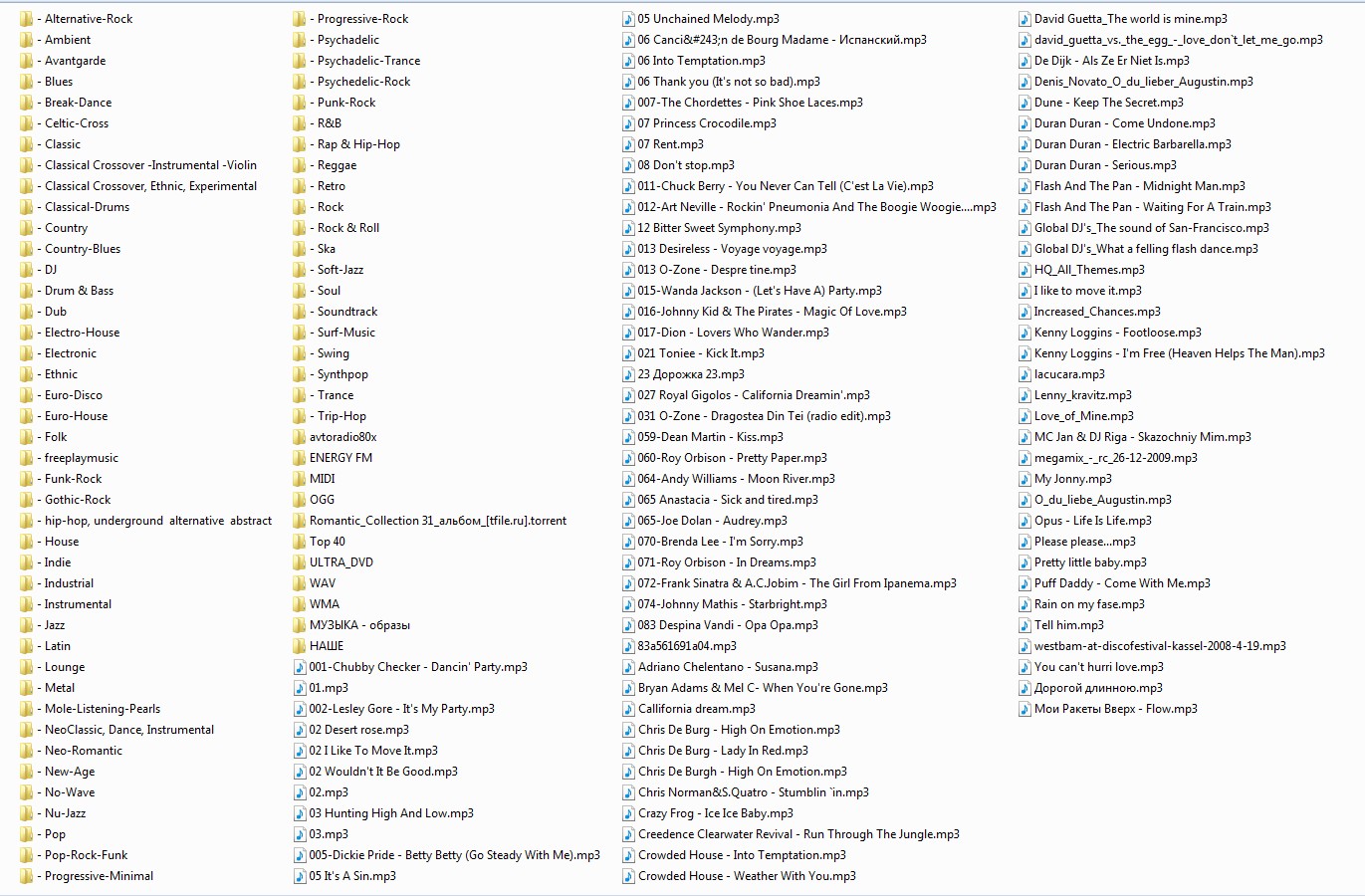Click the Reggae folder icon
This screenshot has height=896, width=1365.
pyautogui.click(x=299, y=165)
